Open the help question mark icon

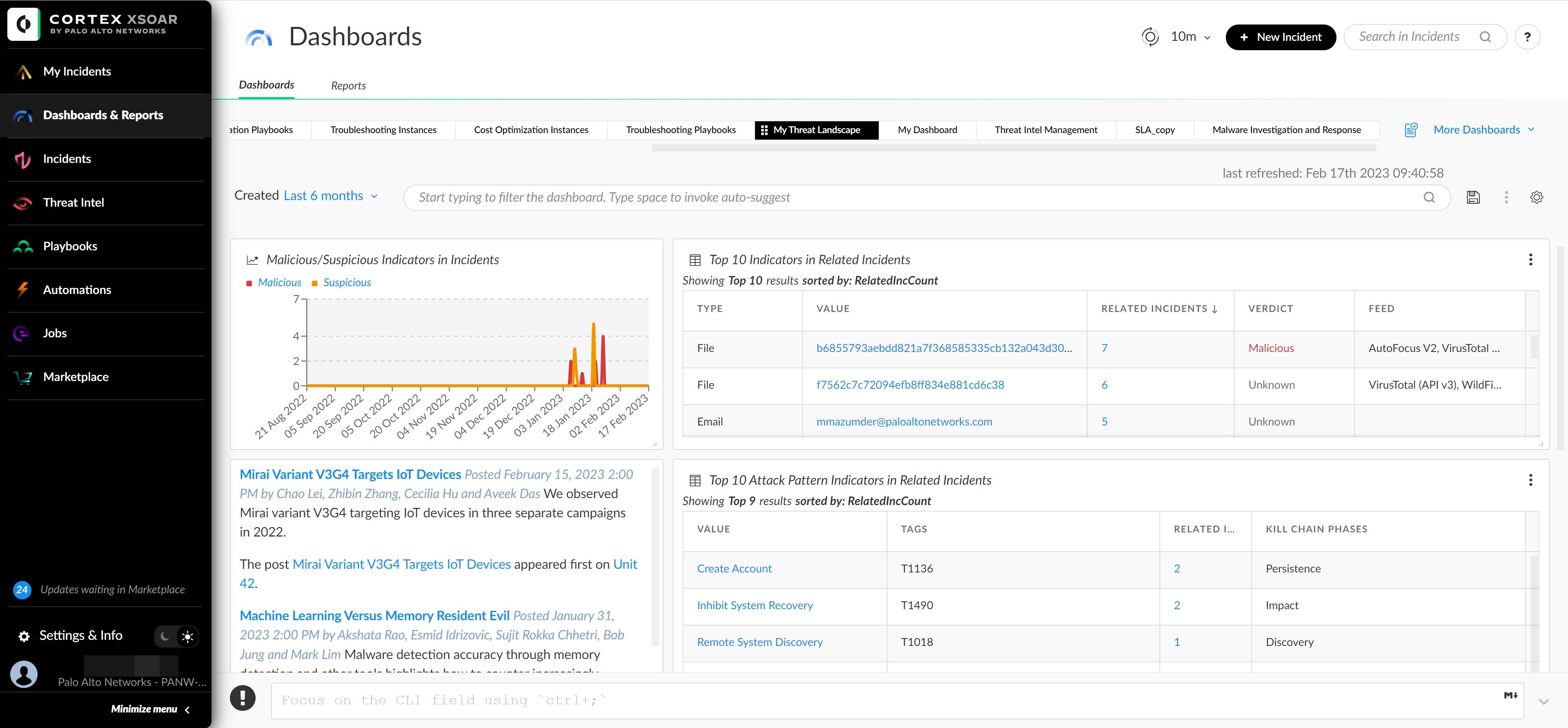click(x=1527, y=36)
